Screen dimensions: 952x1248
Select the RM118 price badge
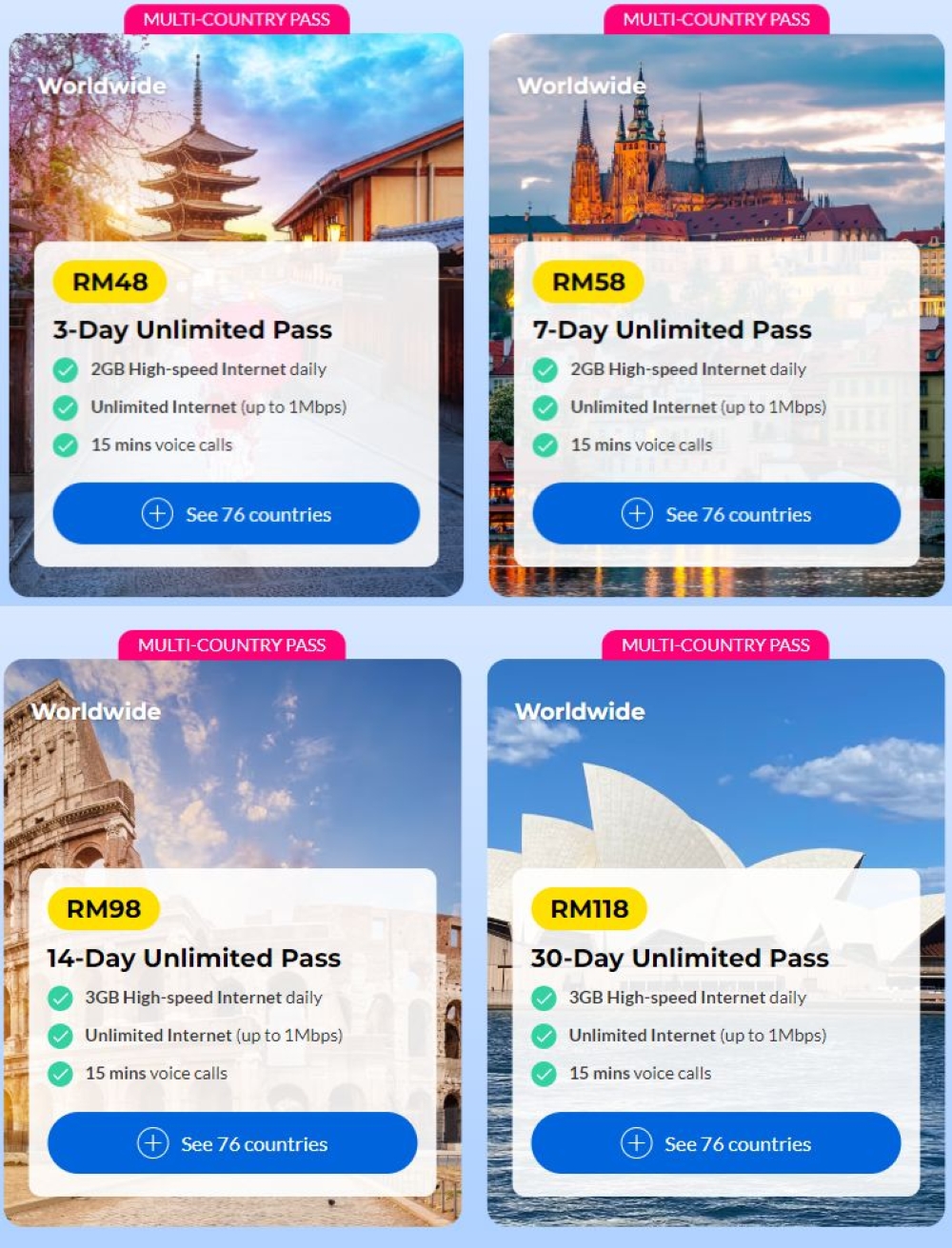[589, 909]
